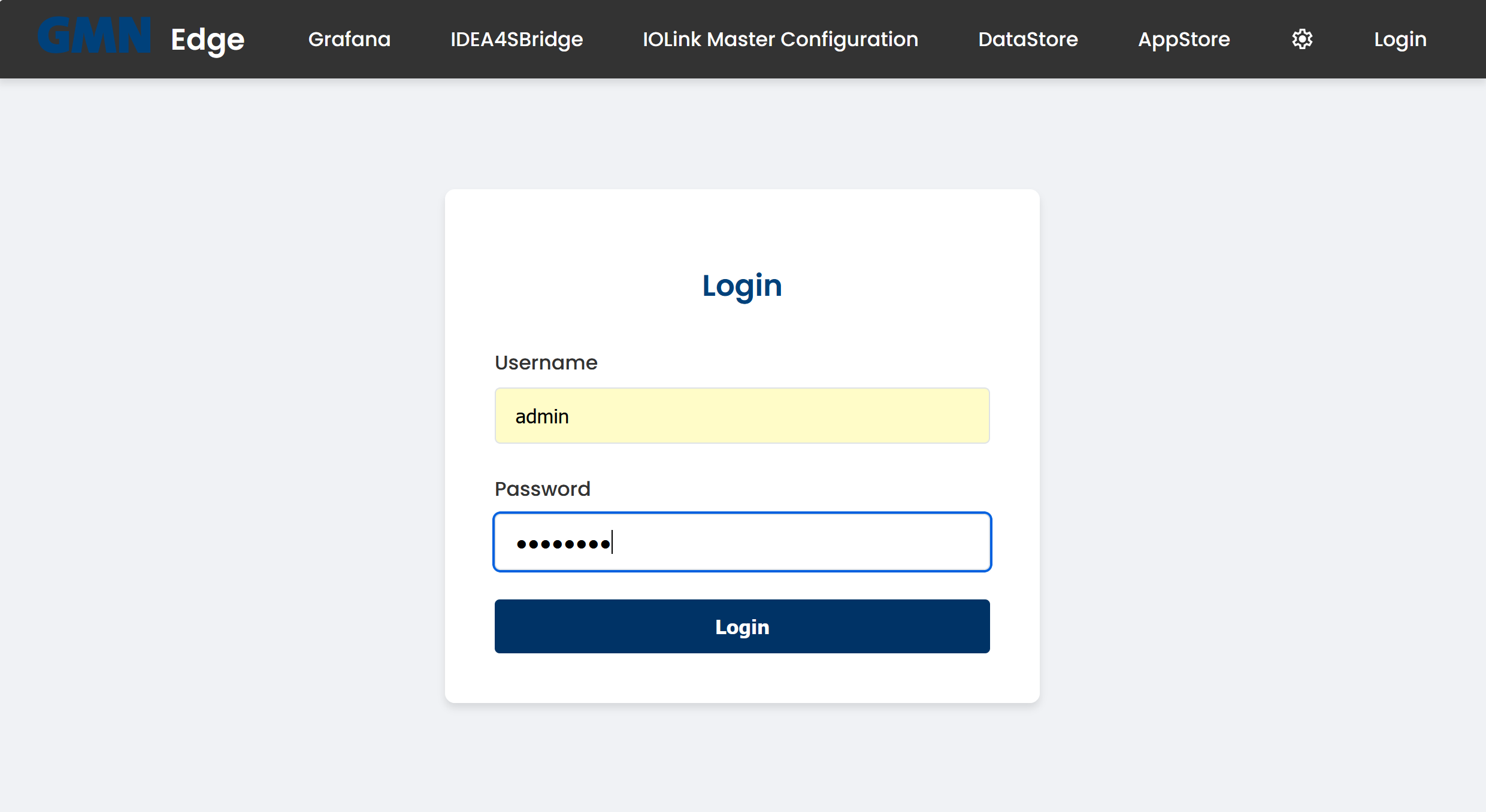
Task: Submit credentials by clicking the blue Login button
Action: (x=742, y=626)
